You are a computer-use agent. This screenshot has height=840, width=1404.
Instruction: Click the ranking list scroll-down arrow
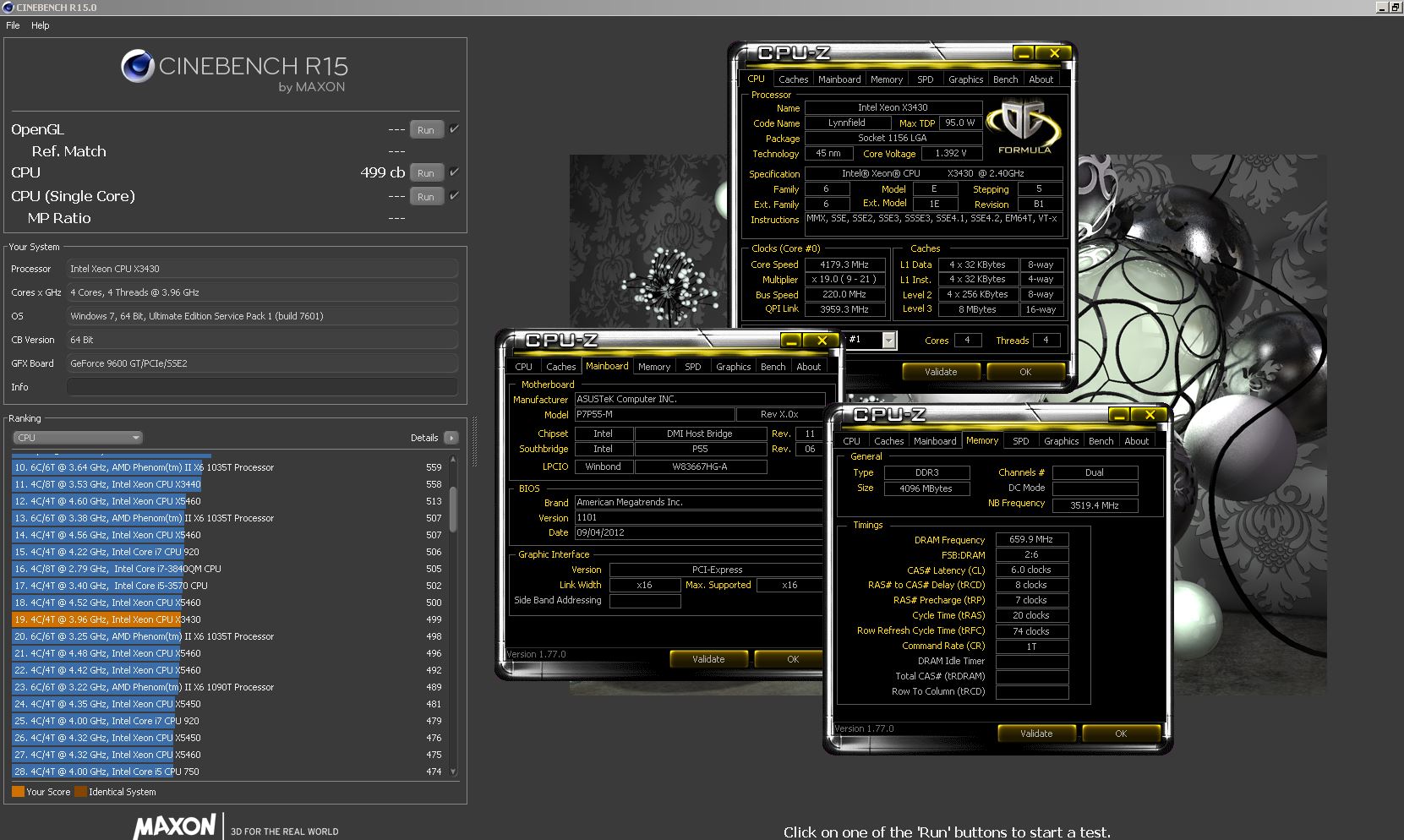453,772
